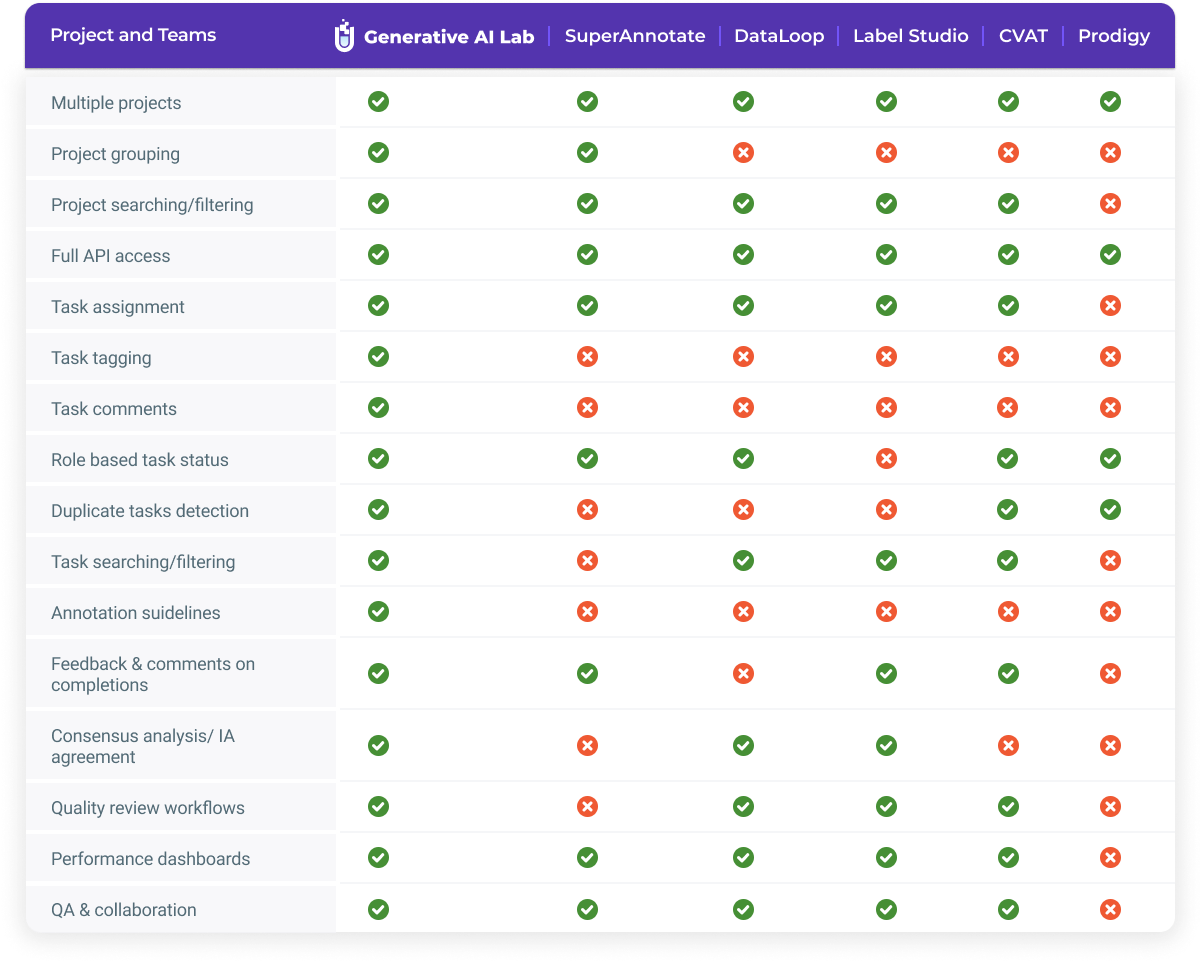Viewport: 1200px width, 966px height.
Task: Click red cross for Task tagging under SuperAnnotate
Action: tap(587, 357)
